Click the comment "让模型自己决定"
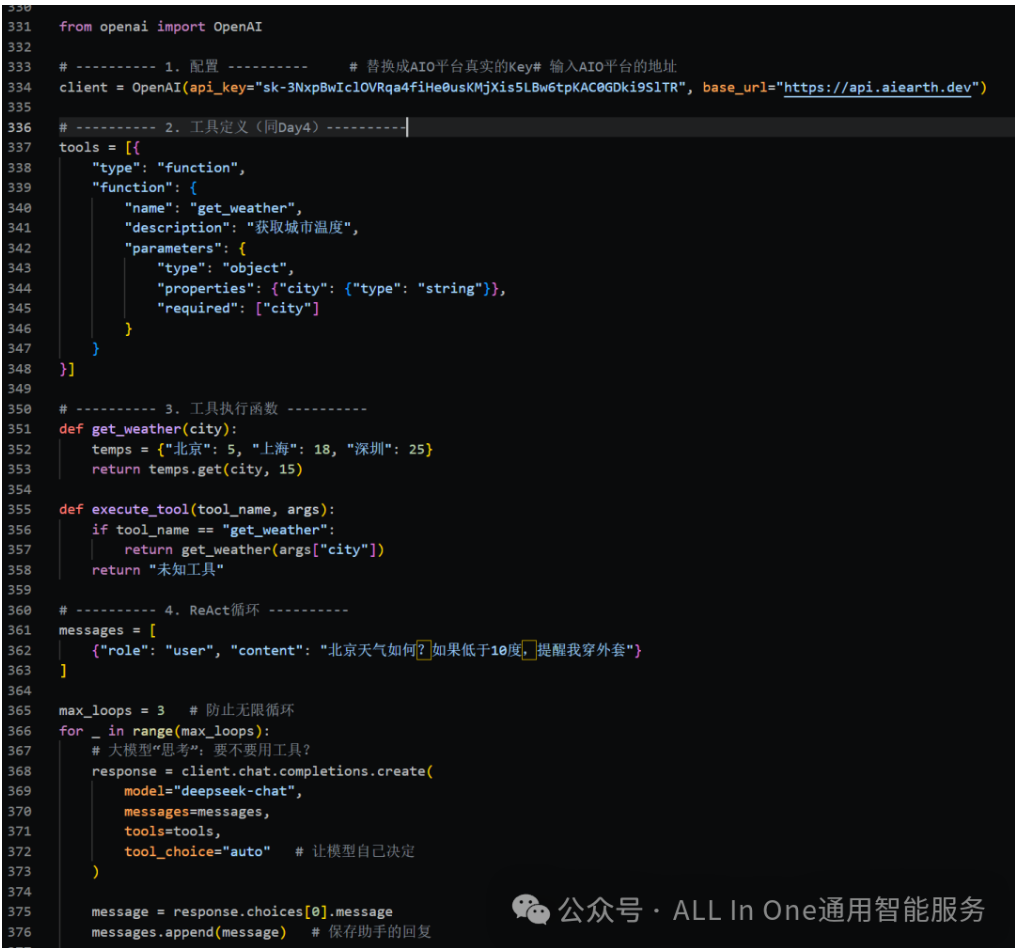Screen dimensions: 1015x948 (363, 852)
